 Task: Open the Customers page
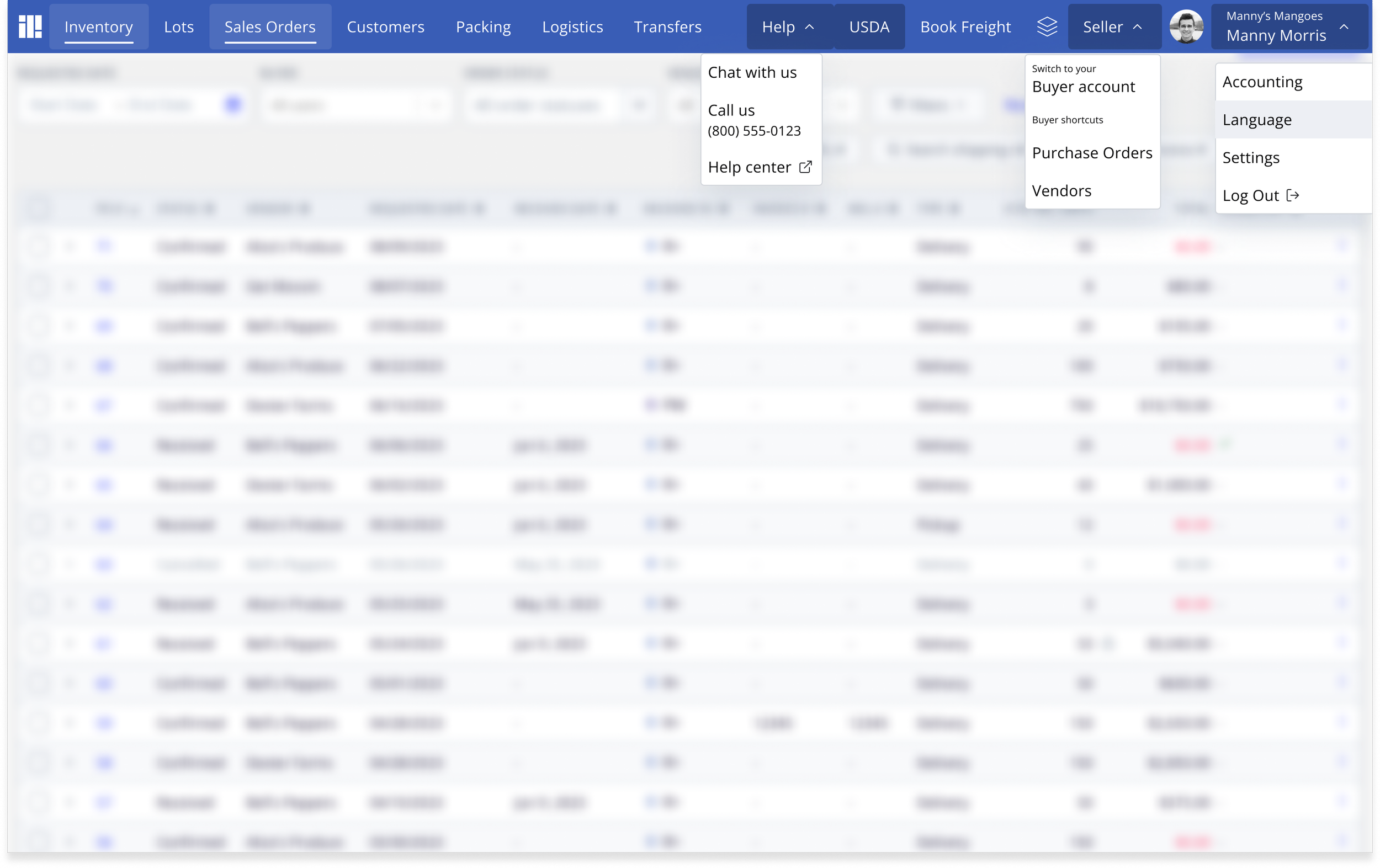tap(385, 27)
